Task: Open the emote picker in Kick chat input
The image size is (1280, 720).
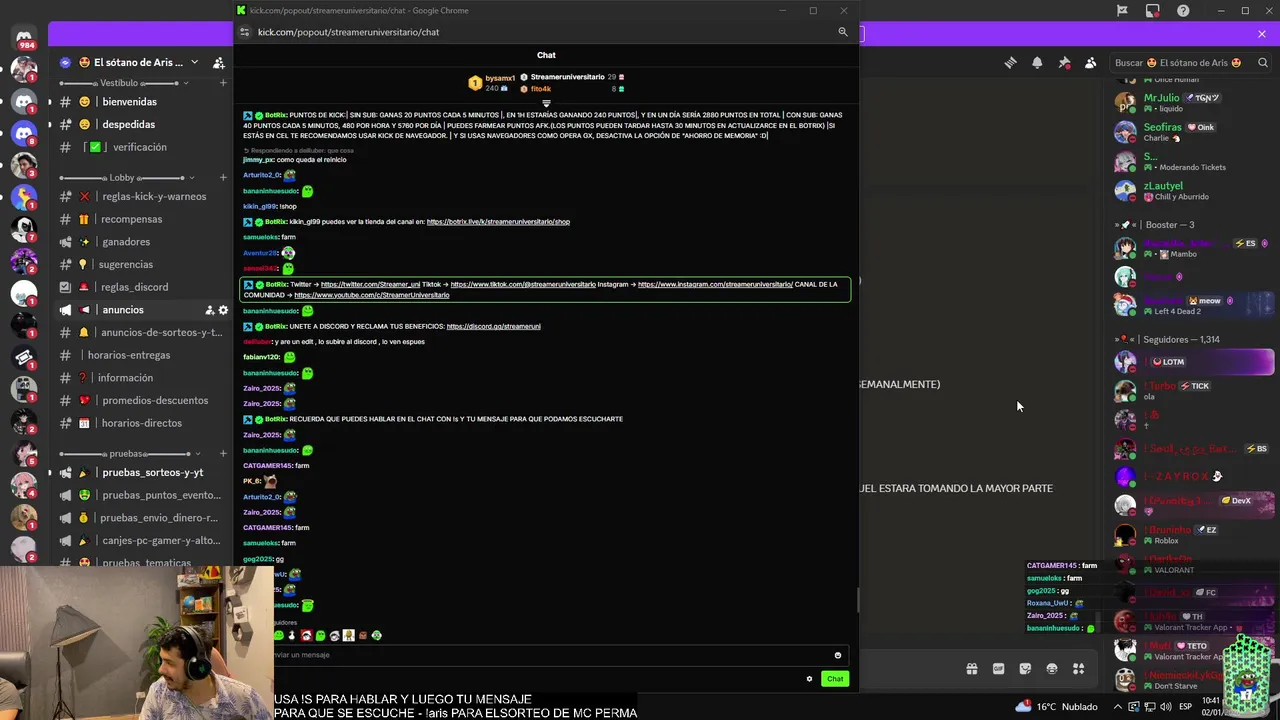Action: click(838, 655)
